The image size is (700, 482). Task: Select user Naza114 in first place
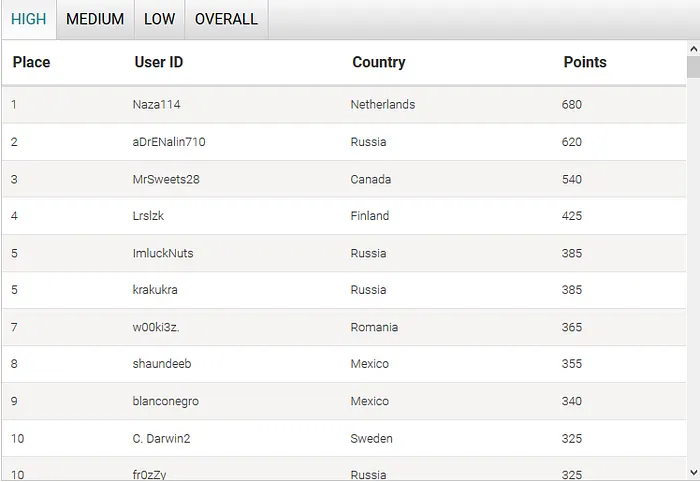pyautogui.click(x=156, y=104)
